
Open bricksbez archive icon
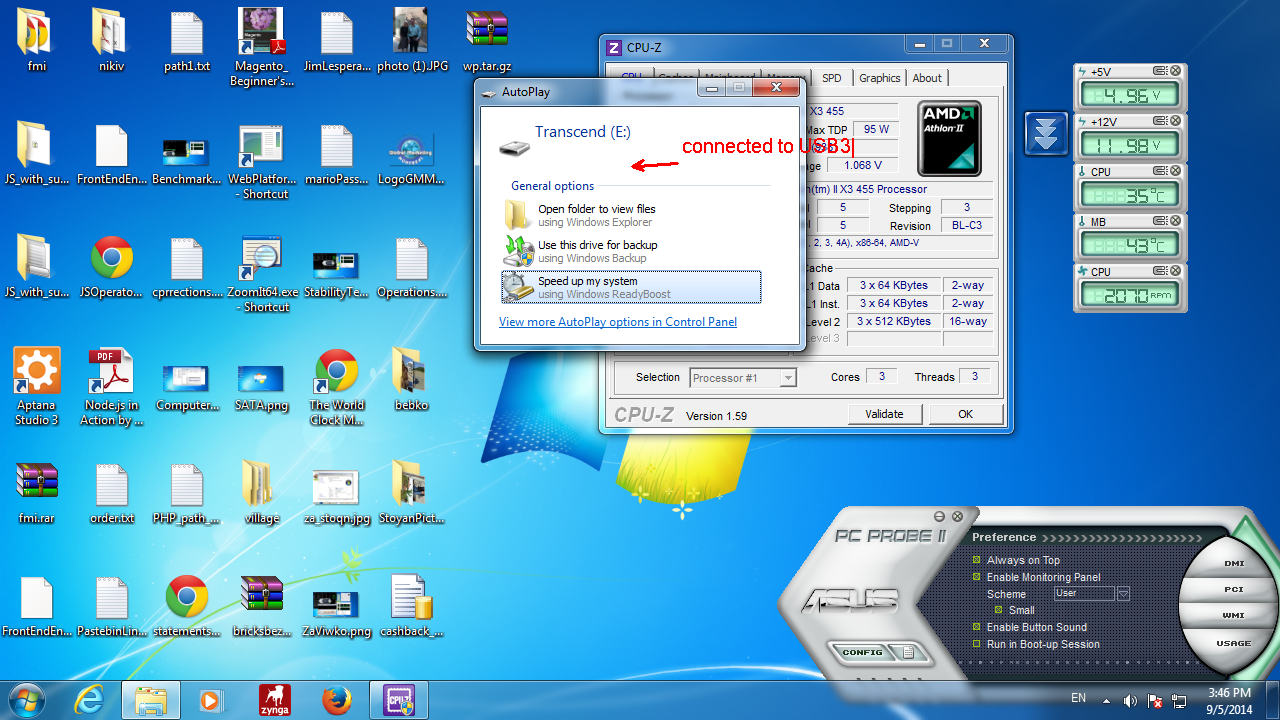[x=261, y=607]
